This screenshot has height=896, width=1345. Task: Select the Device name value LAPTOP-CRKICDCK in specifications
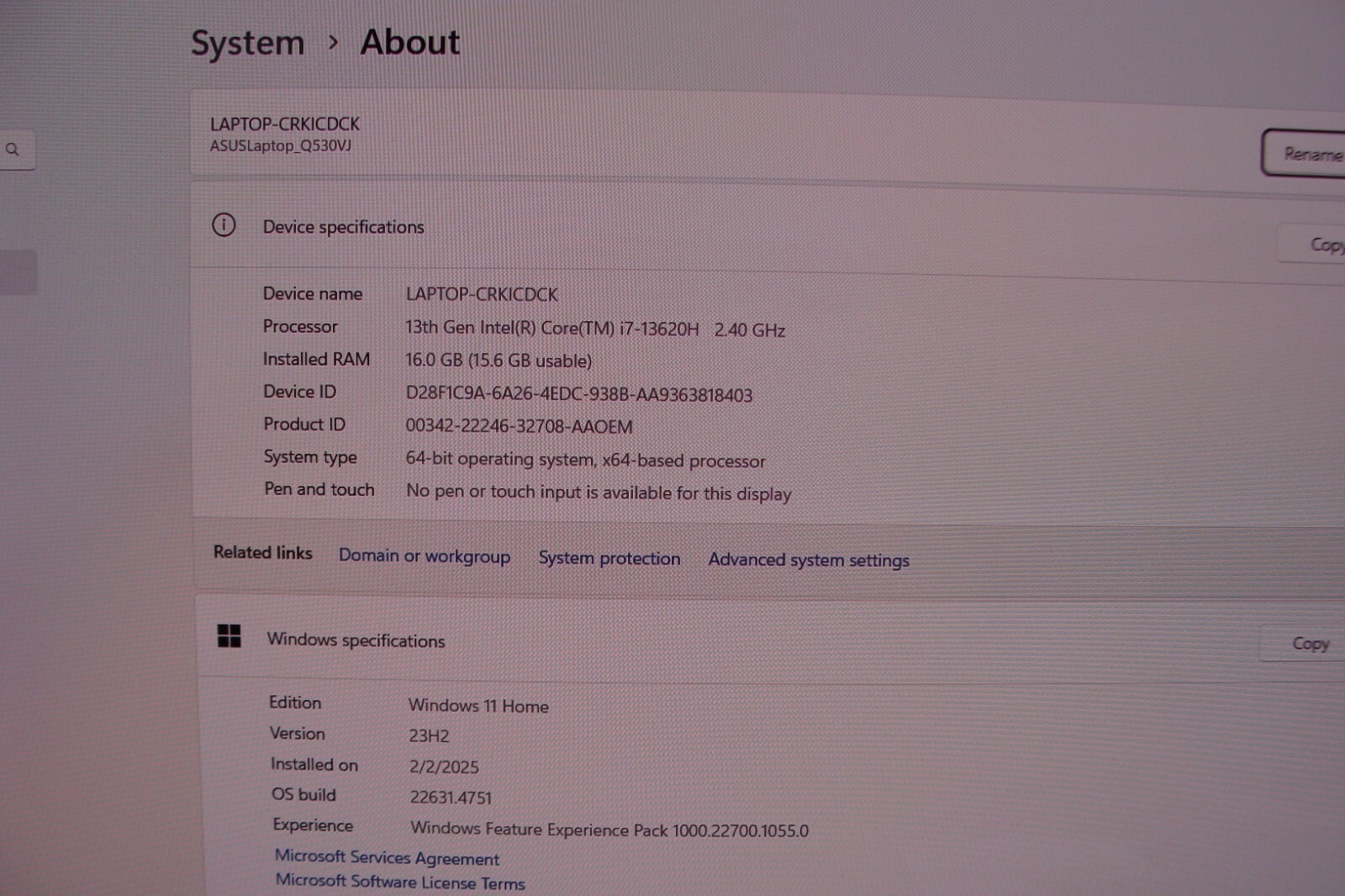(x=482, y=294)
